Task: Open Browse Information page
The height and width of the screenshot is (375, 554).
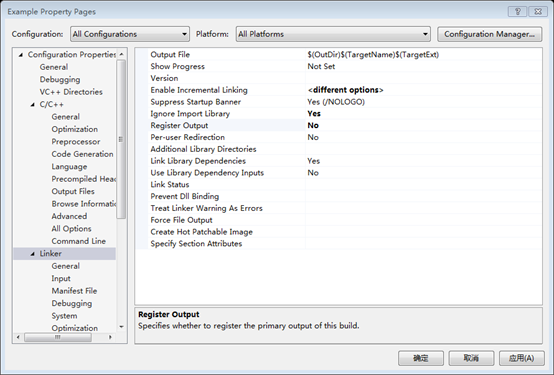Action: (84, 204)
